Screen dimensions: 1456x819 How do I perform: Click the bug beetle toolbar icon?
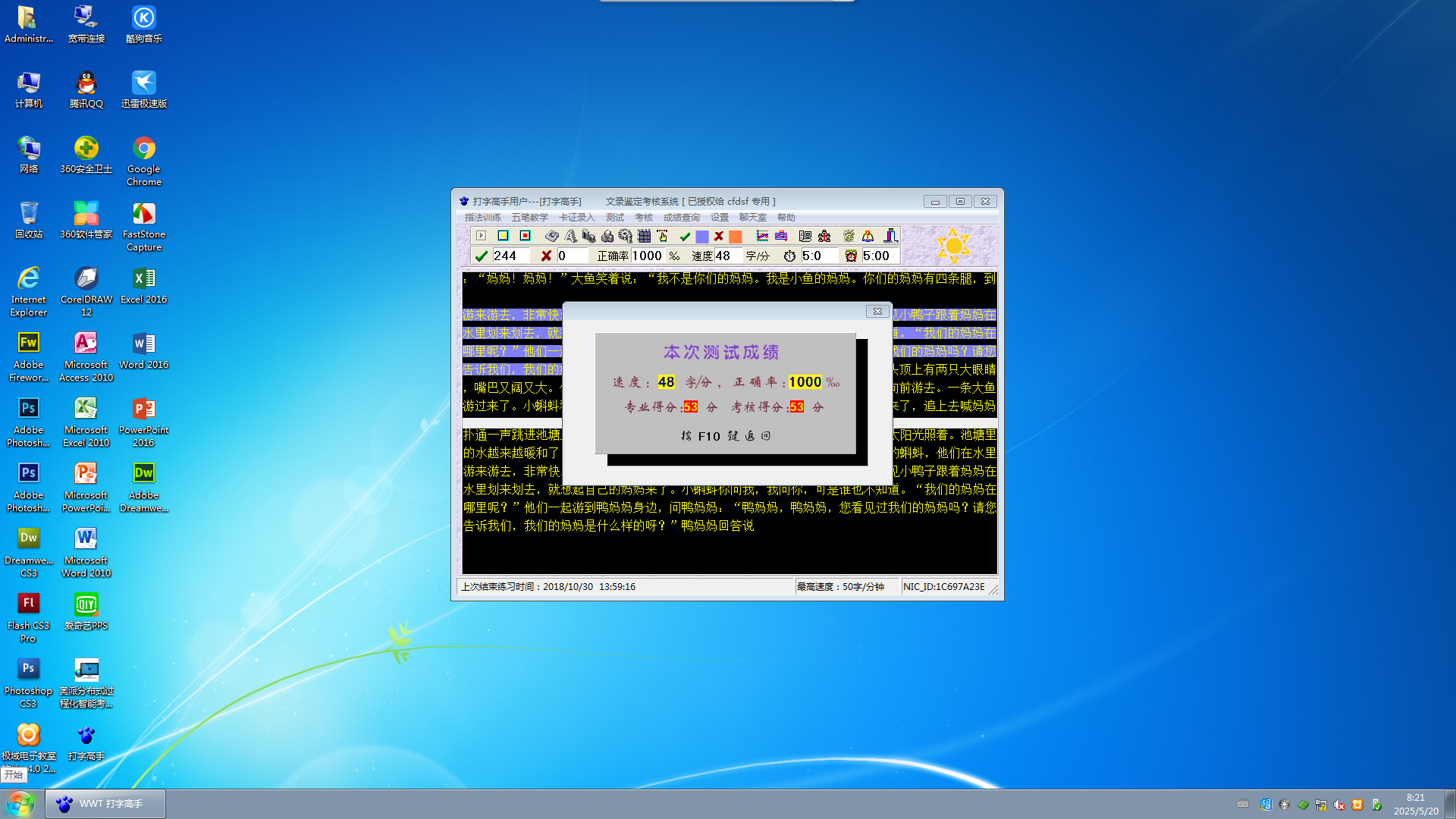coord(849,236)
